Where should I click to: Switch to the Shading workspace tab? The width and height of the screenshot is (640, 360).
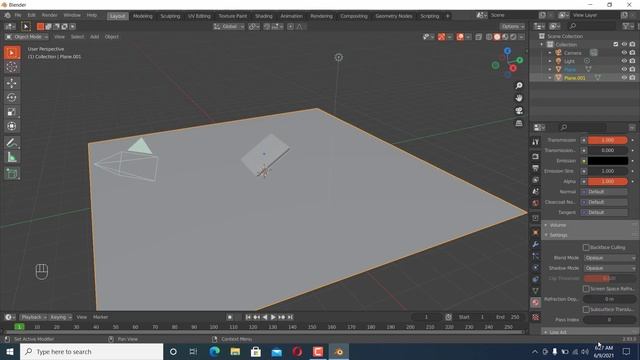pyautogui.click(x=264, y=16)
